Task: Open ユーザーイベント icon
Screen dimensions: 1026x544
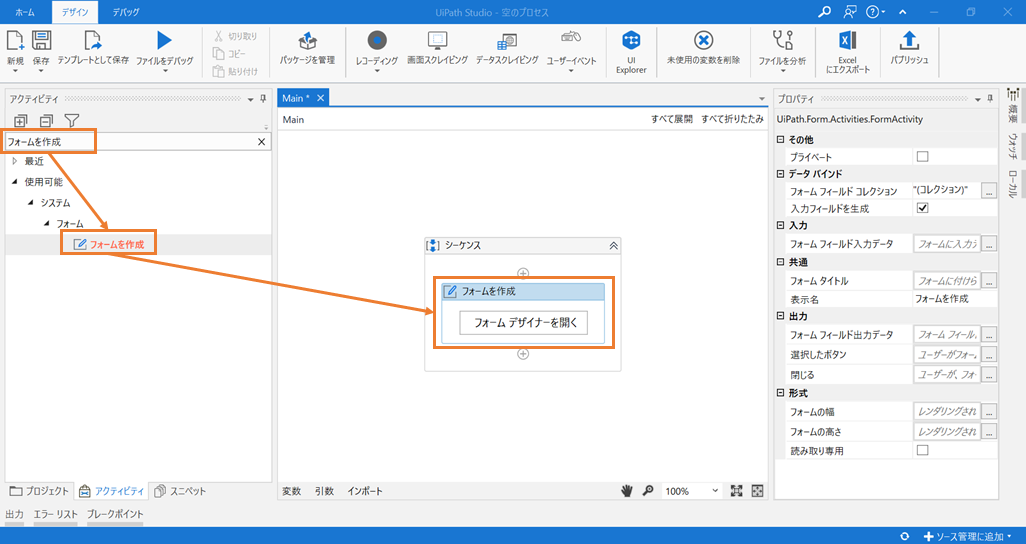Action: point(571,39)
